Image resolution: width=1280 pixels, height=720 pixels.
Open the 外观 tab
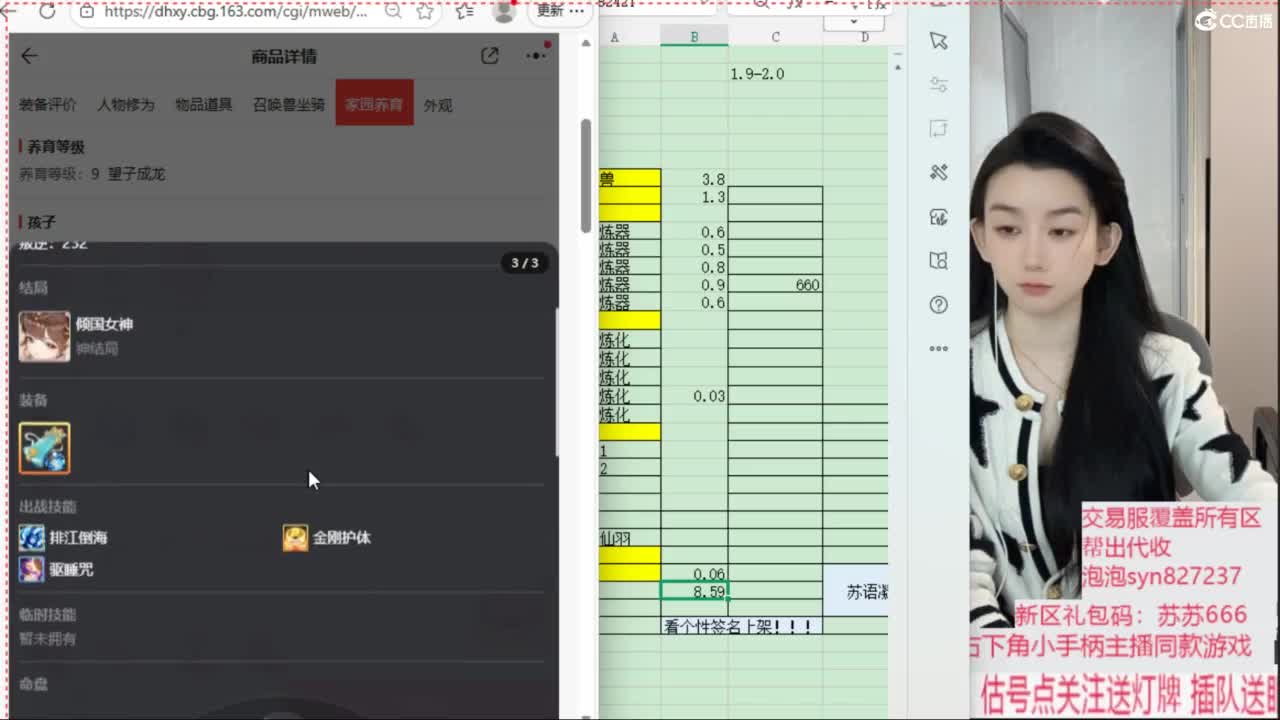438,105
